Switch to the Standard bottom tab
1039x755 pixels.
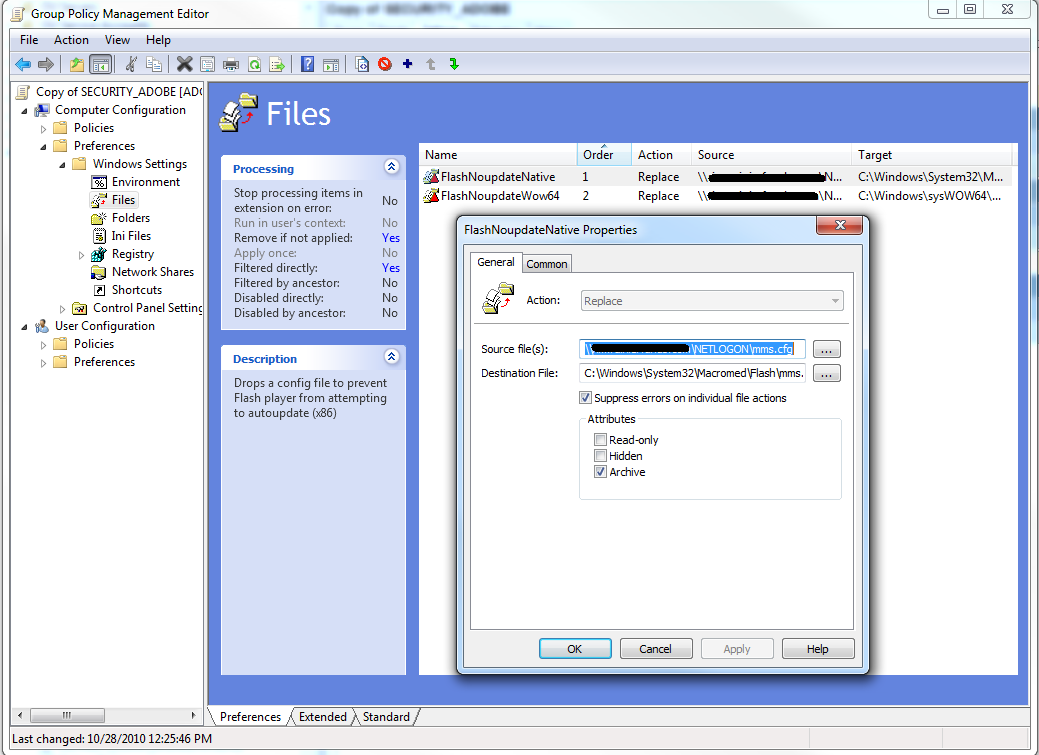tap(386, 717)
